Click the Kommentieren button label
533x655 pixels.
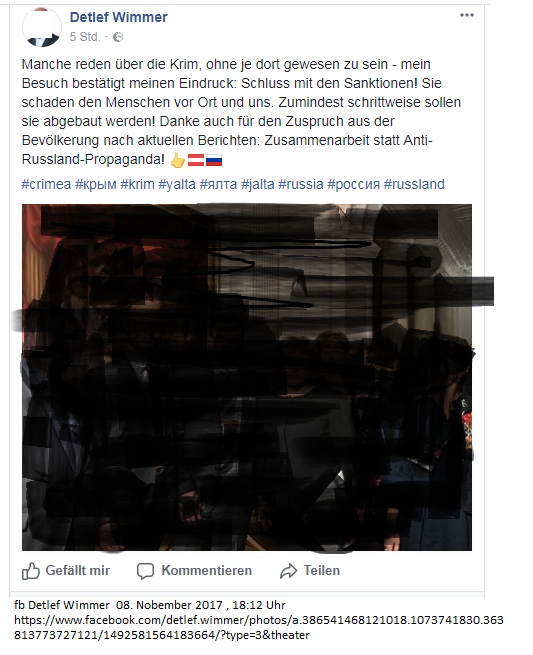tap(207, 571)
